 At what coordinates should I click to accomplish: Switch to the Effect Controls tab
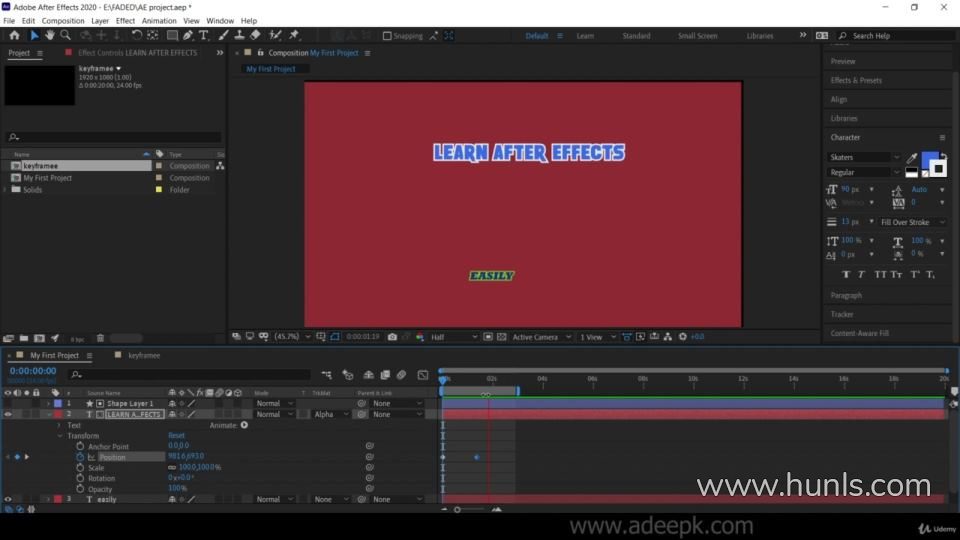pos(137,53)
